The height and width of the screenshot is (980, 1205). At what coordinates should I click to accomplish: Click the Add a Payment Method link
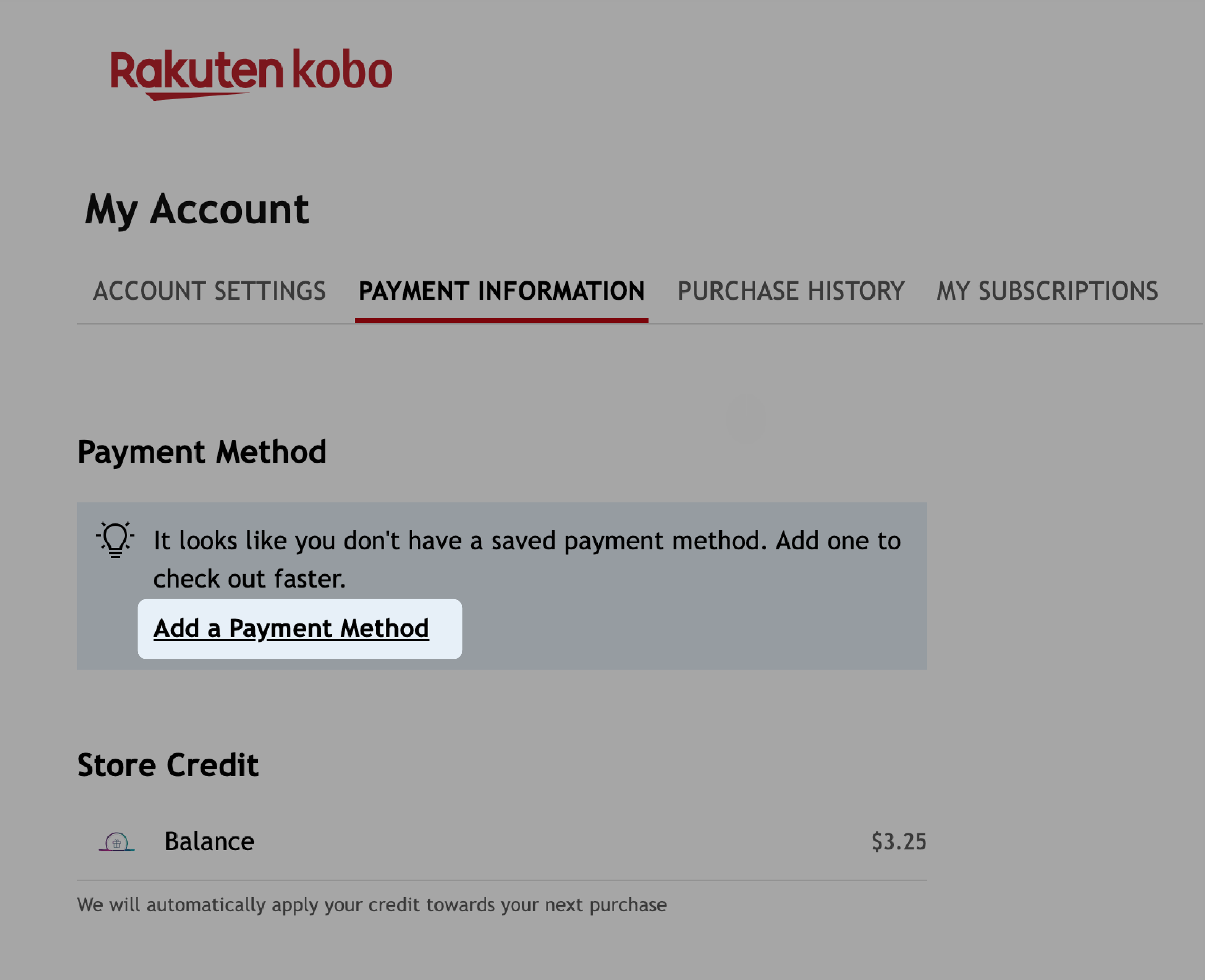pos(291,628)
